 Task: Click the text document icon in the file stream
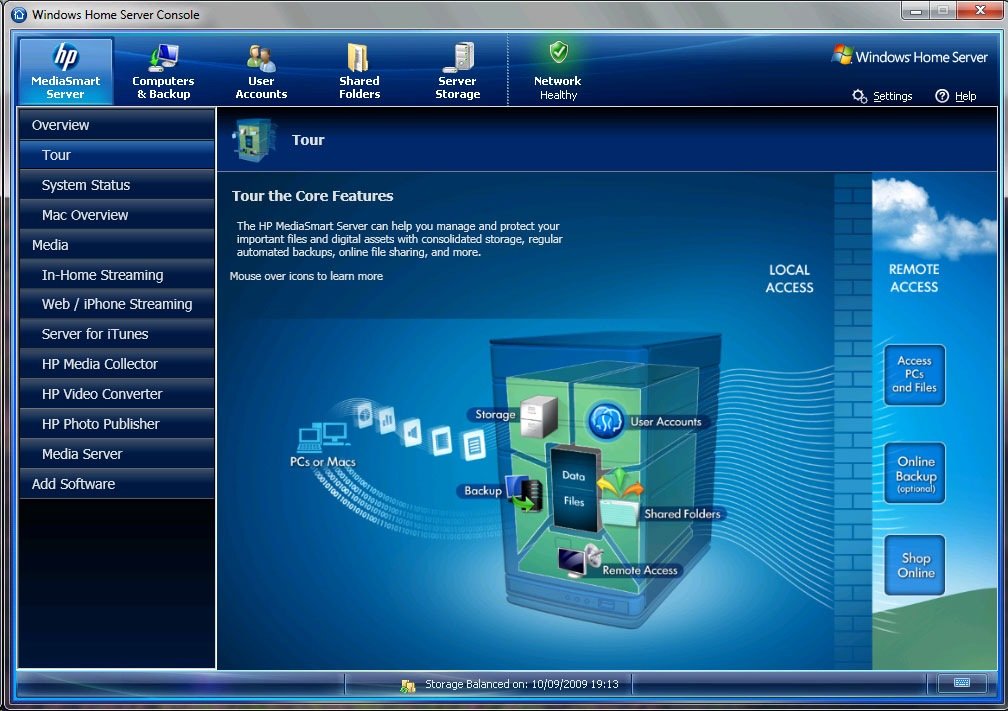[474, 445]
